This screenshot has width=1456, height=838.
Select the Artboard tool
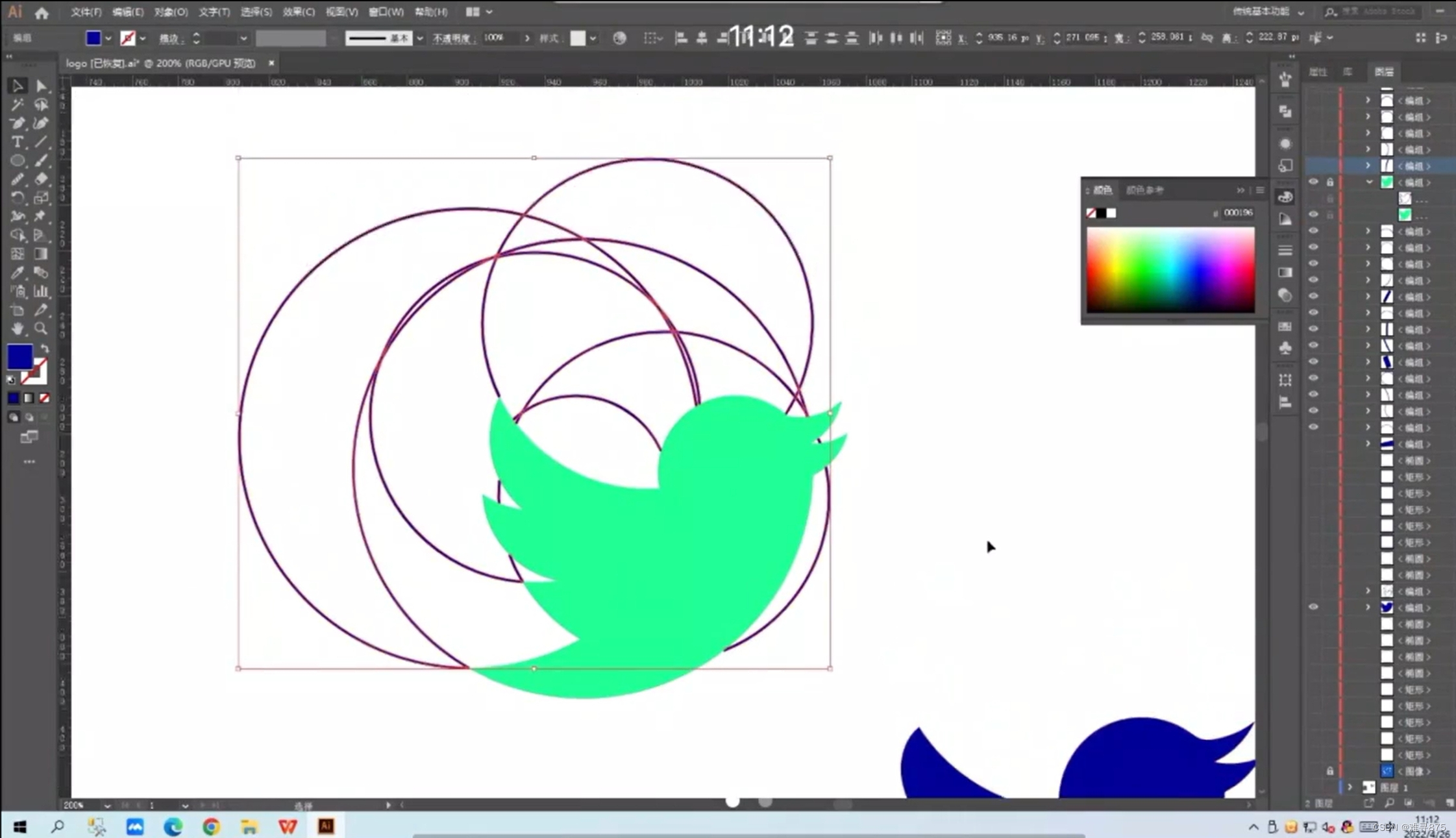click(18, 310)
